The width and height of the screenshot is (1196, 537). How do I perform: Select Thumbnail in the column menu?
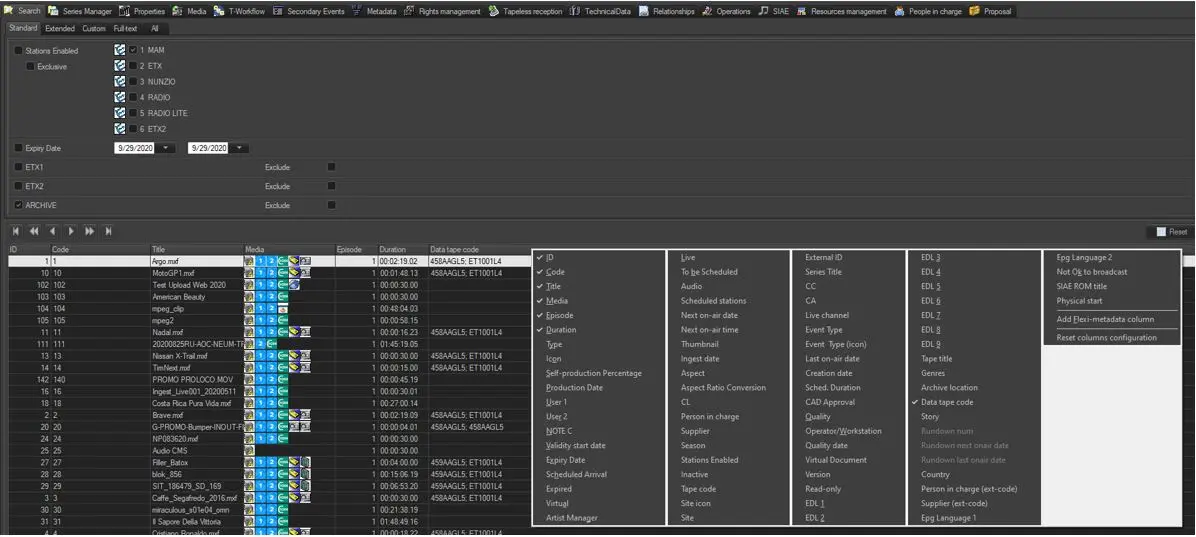pos(700,344)
